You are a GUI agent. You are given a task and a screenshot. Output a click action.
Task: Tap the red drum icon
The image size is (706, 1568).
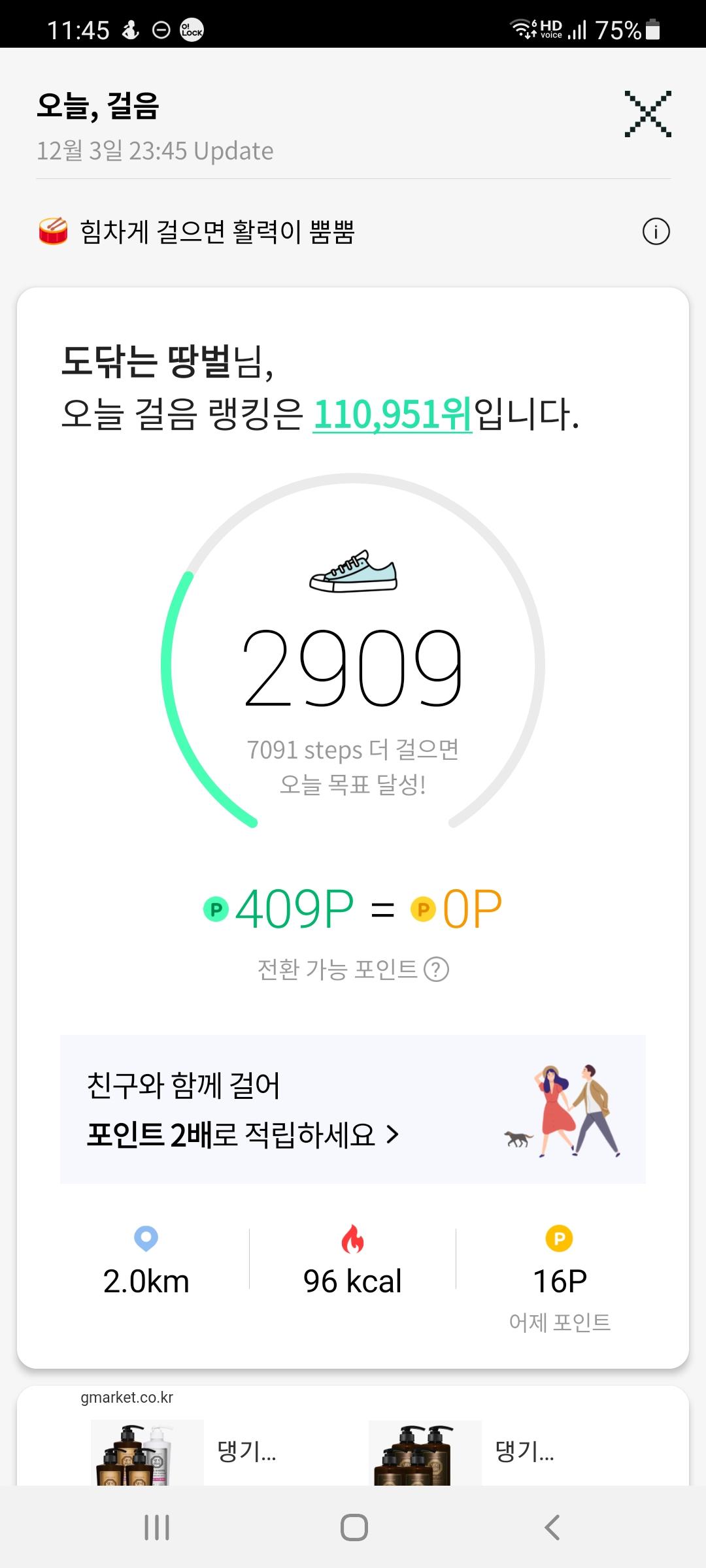(x=54, y=231)
